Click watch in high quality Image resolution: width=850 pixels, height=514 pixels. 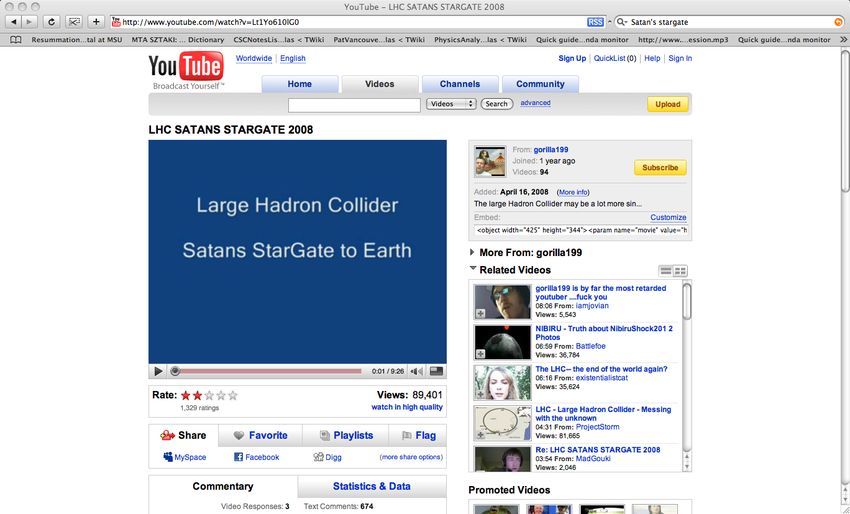(407, 407)
